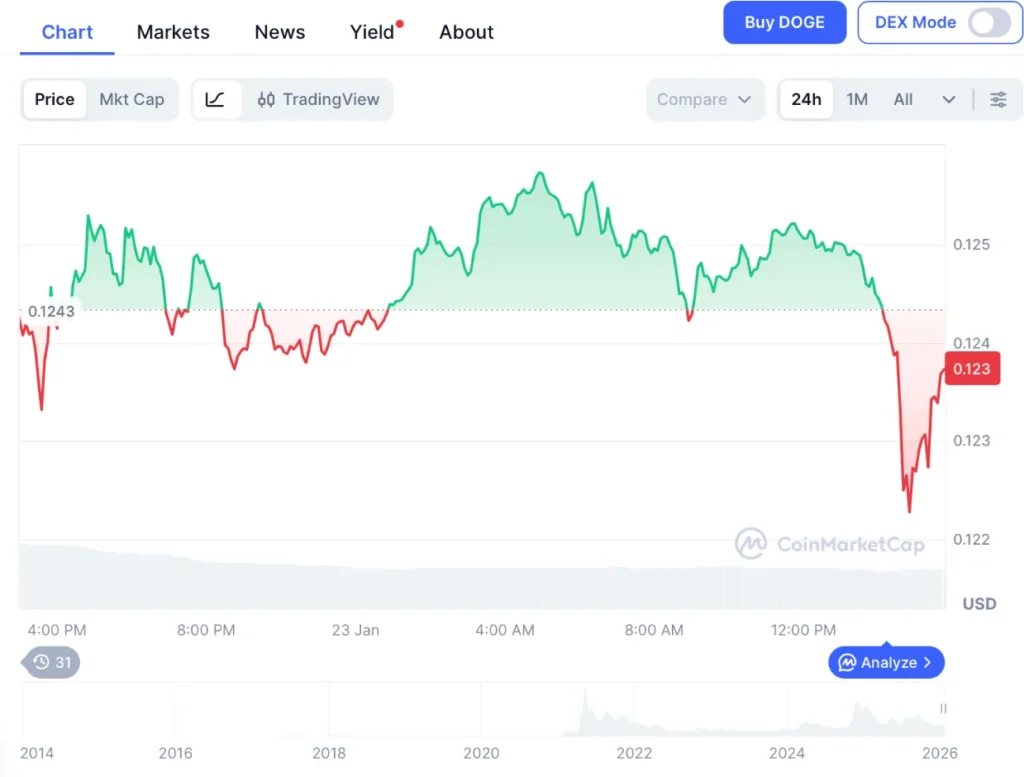Open the News section
The width and height of the screenshot is (1024, 777).
279,32
